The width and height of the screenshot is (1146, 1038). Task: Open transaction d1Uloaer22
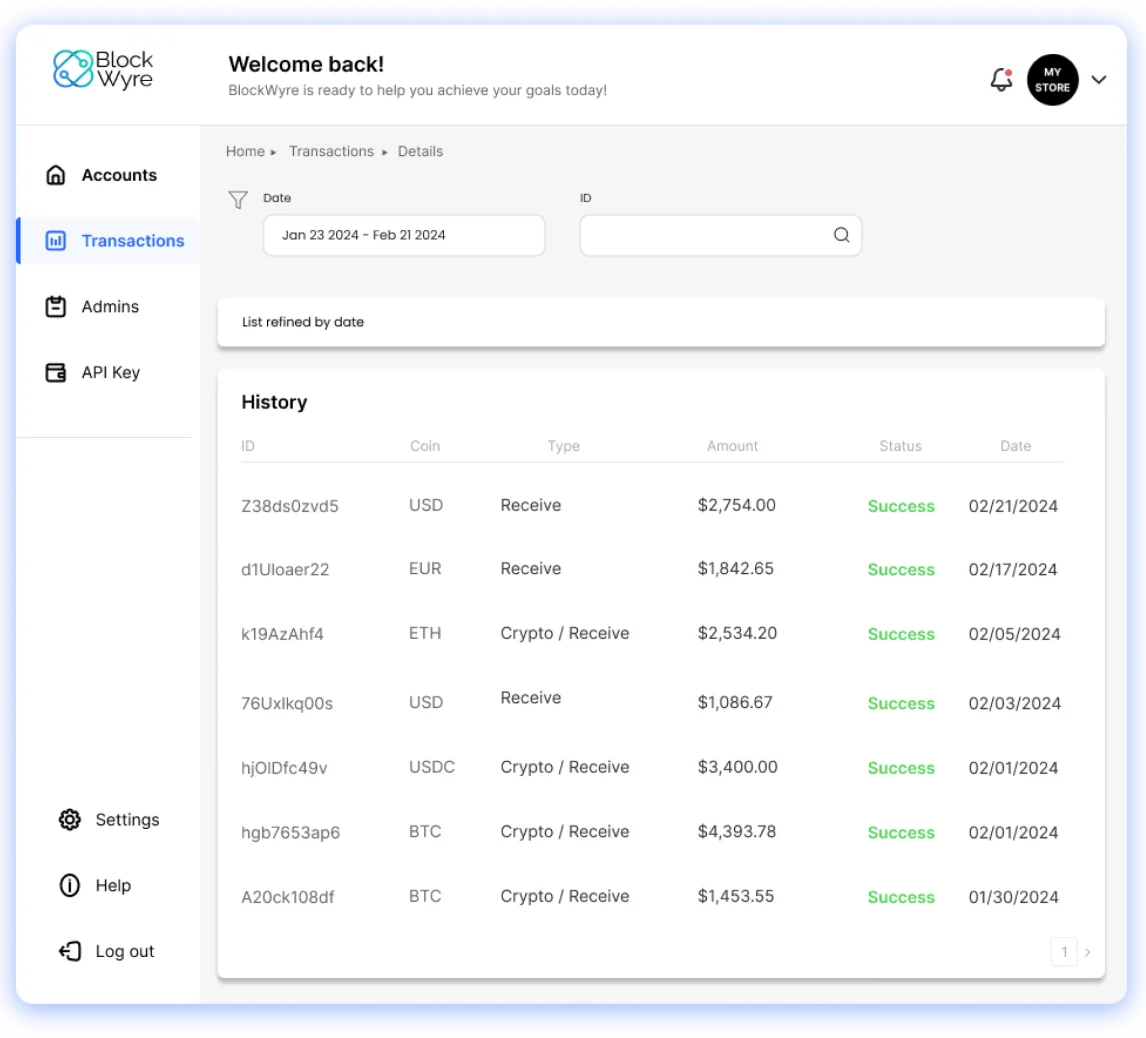point(285,569)
